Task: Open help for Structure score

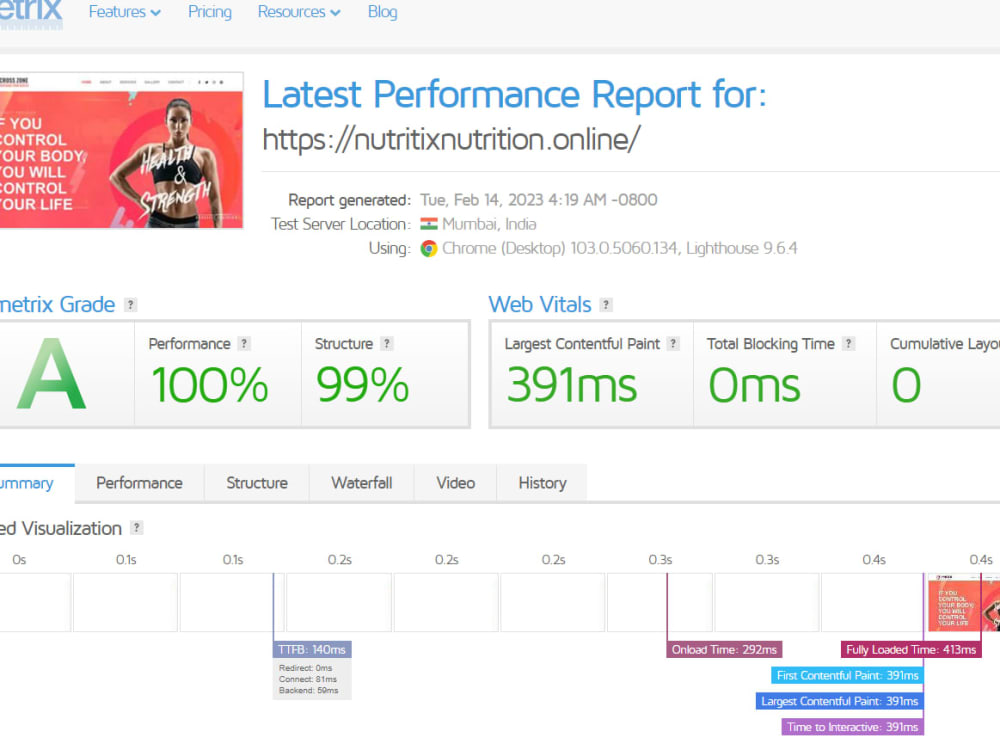Action: pos(386,344)
